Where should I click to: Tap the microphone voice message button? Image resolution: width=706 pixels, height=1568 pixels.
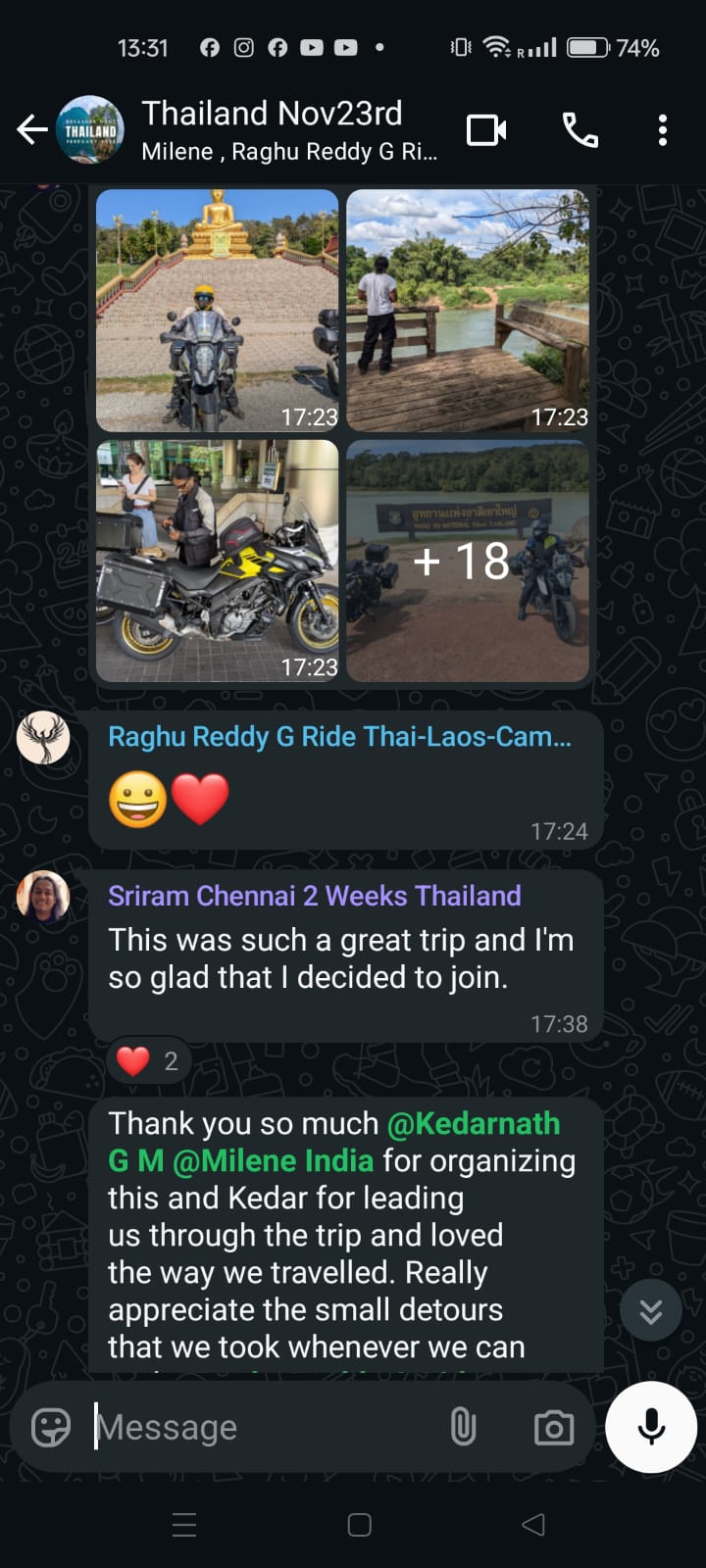(x=651, y=1427)
